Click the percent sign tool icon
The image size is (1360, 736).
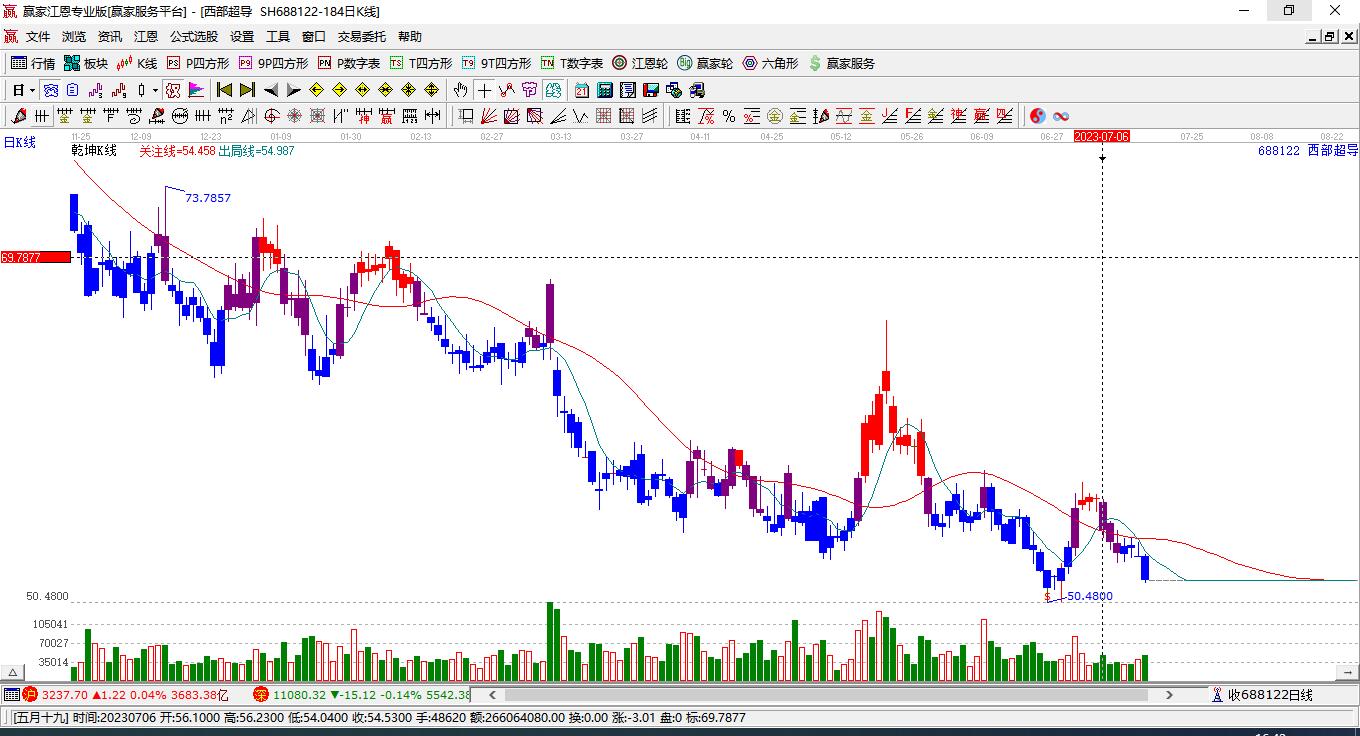[x=729, y=116]
